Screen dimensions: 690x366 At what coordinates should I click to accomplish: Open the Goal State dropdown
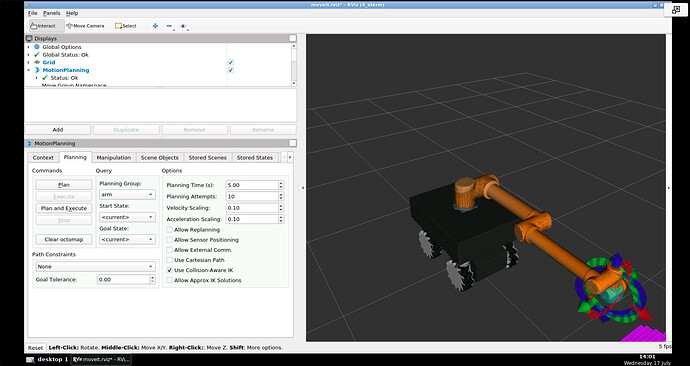click(x=127, y=239)
